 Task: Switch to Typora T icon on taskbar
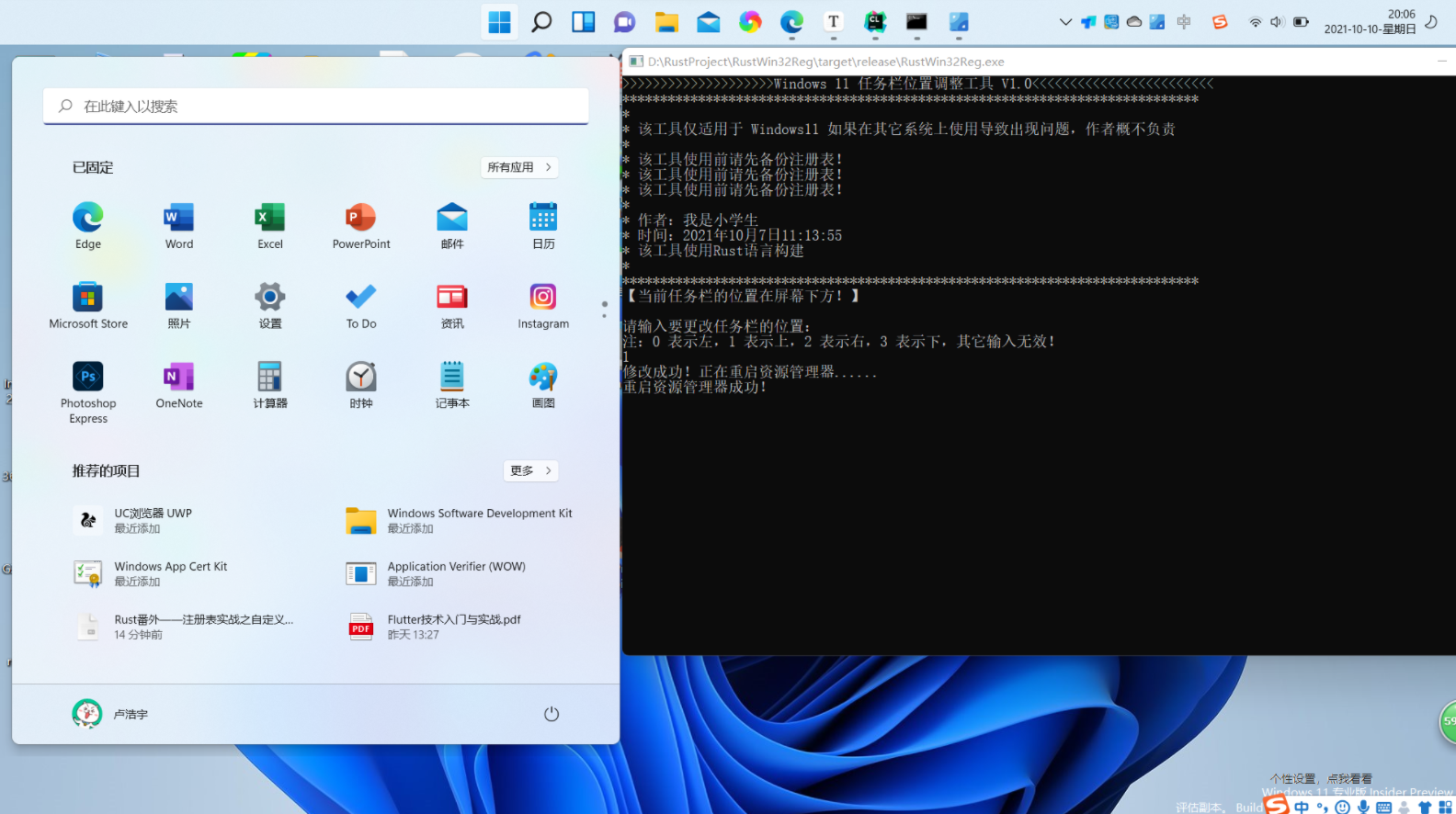(x=834, y=22)
